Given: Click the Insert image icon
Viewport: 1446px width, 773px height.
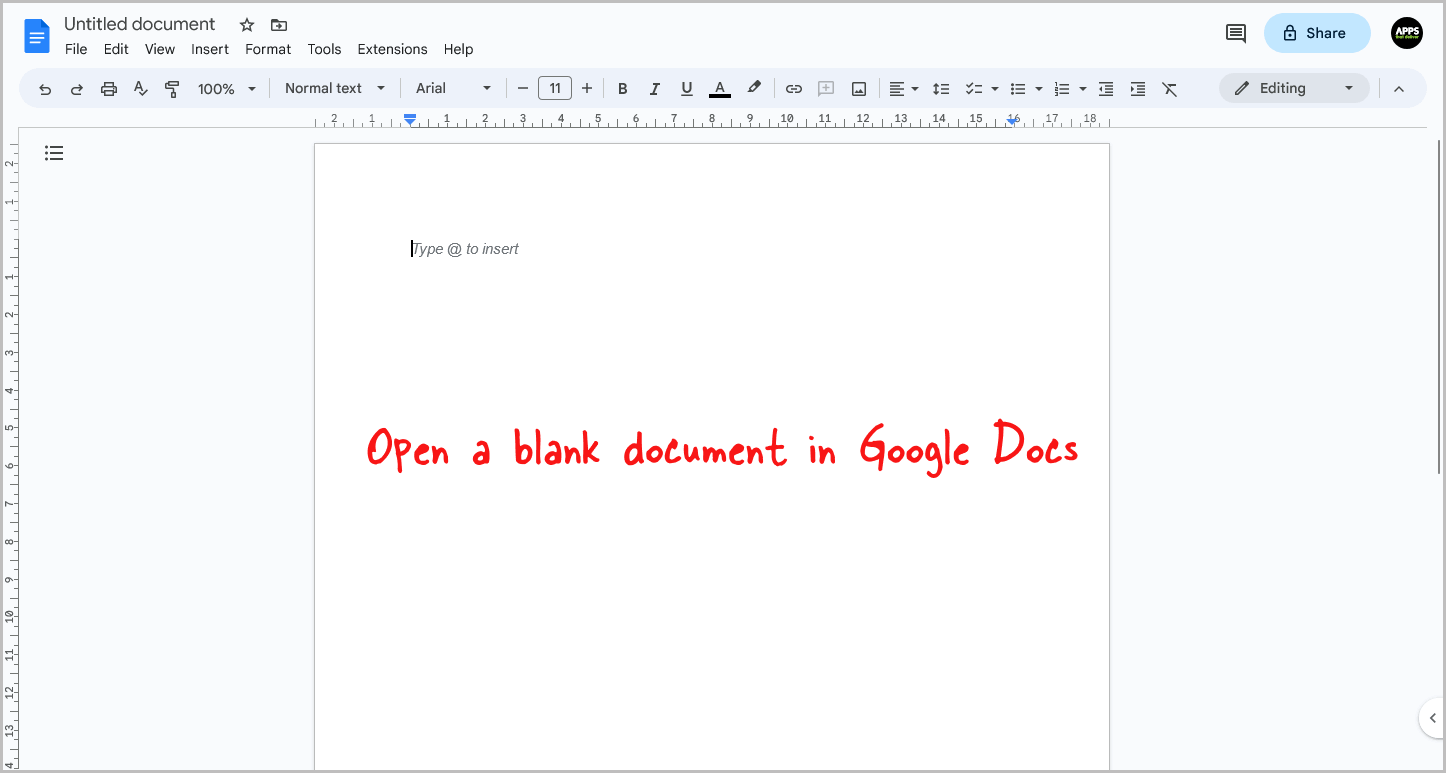Looking at the screenshot, I should pyautogui.click(x=859, y=89).
